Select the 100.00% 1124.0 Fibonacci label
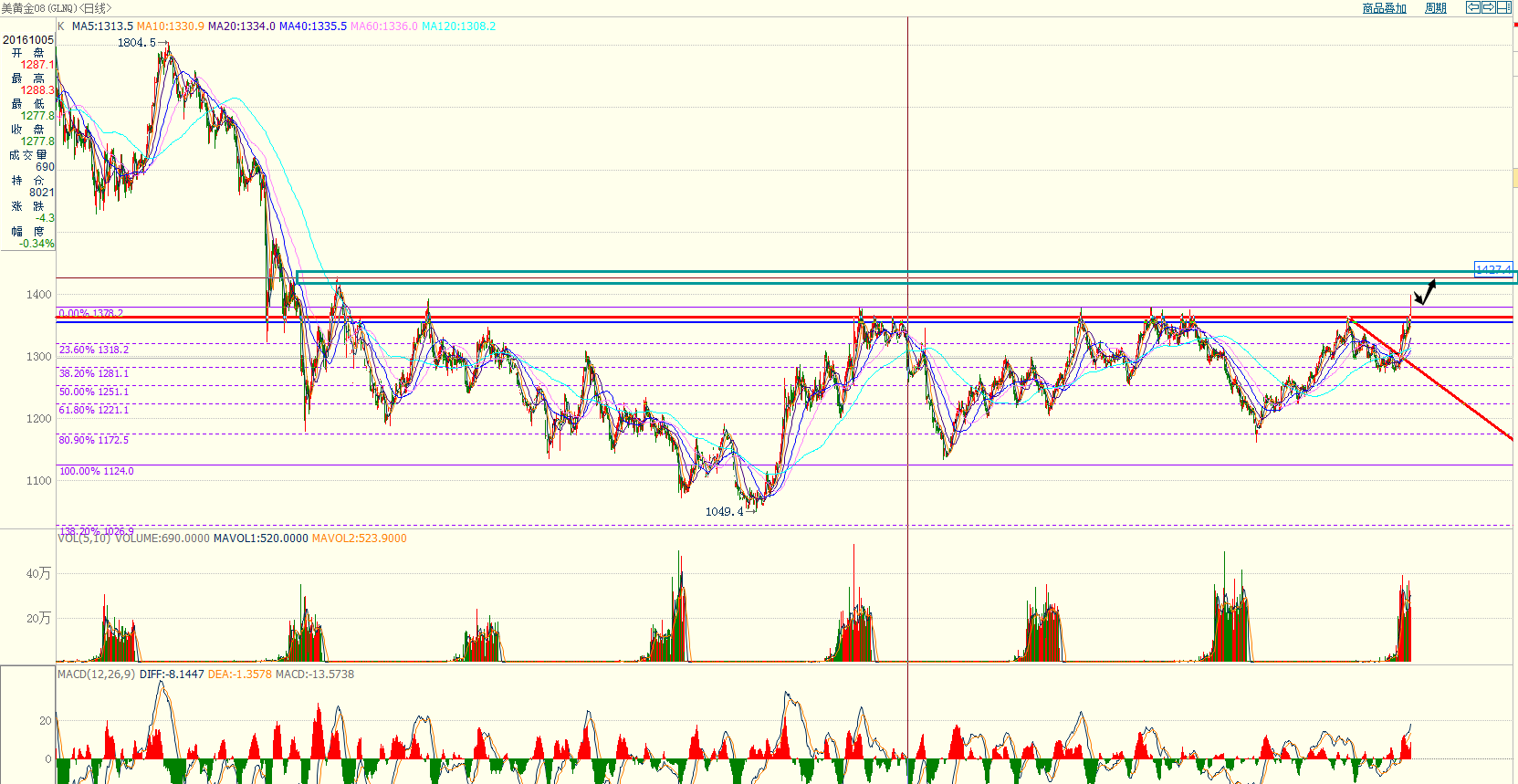 pos(97,471)
